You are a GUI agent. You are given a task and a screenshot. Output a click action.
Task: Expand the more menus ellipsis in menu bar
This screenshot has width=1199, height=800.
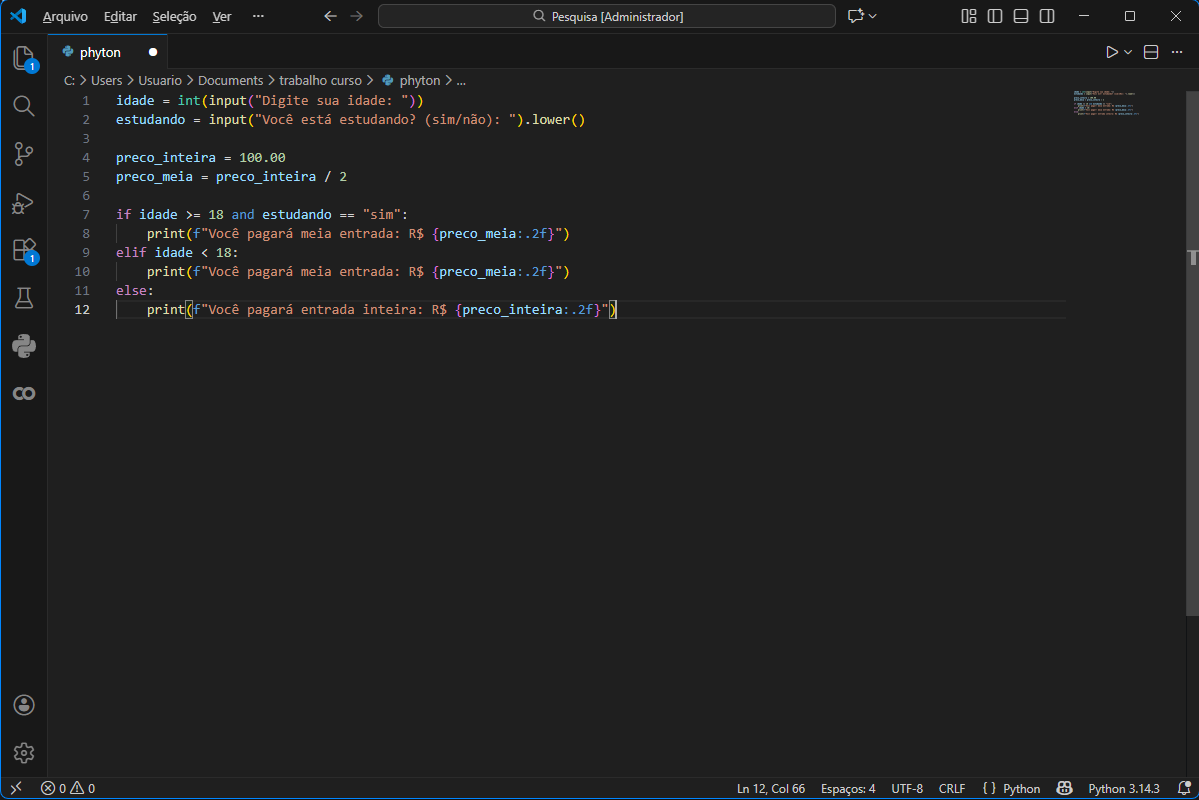[258, 16]
